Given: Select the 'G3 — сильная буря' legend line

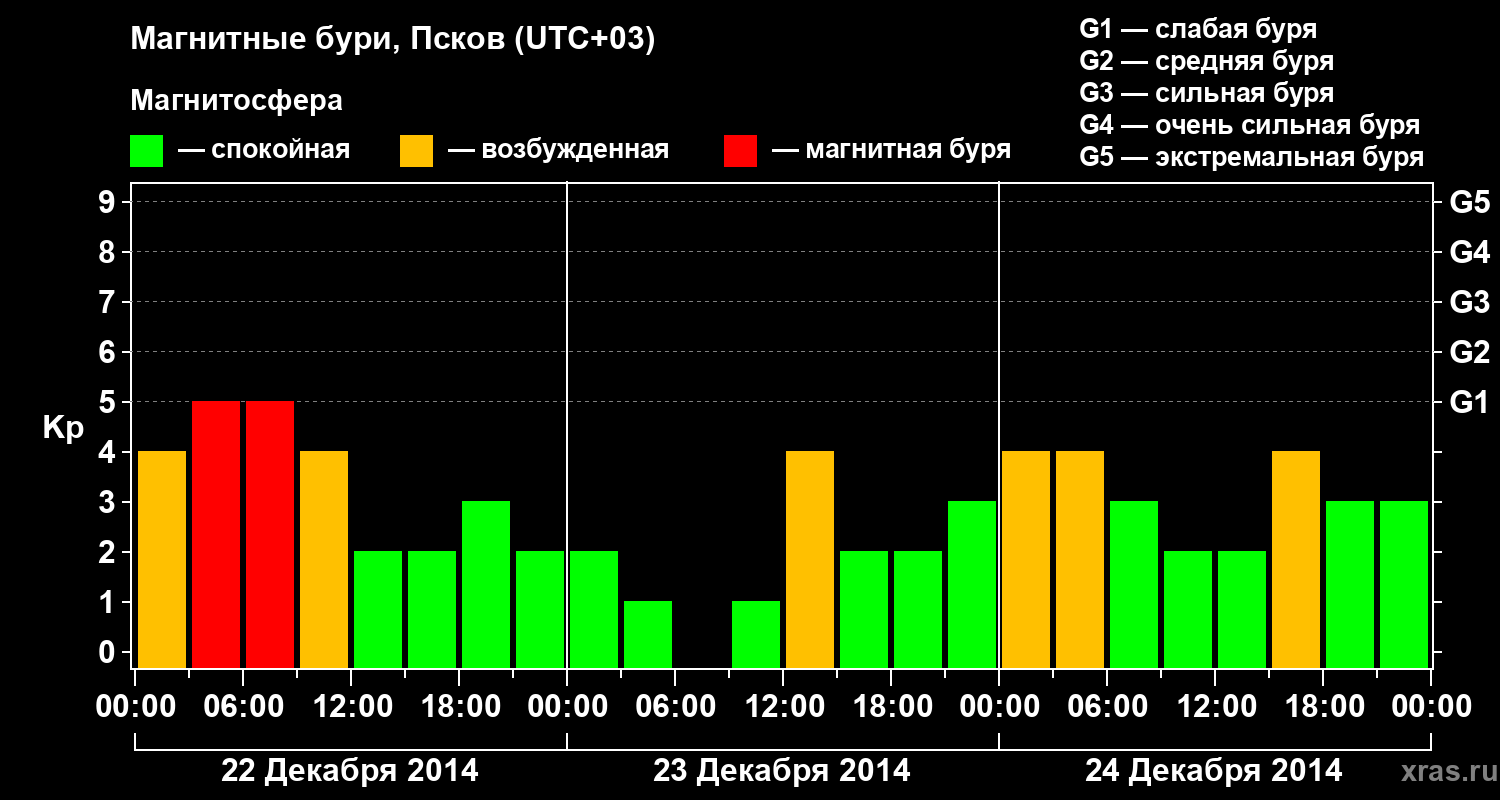Looking at the screenshot, I should click(x=1207, y=93).
